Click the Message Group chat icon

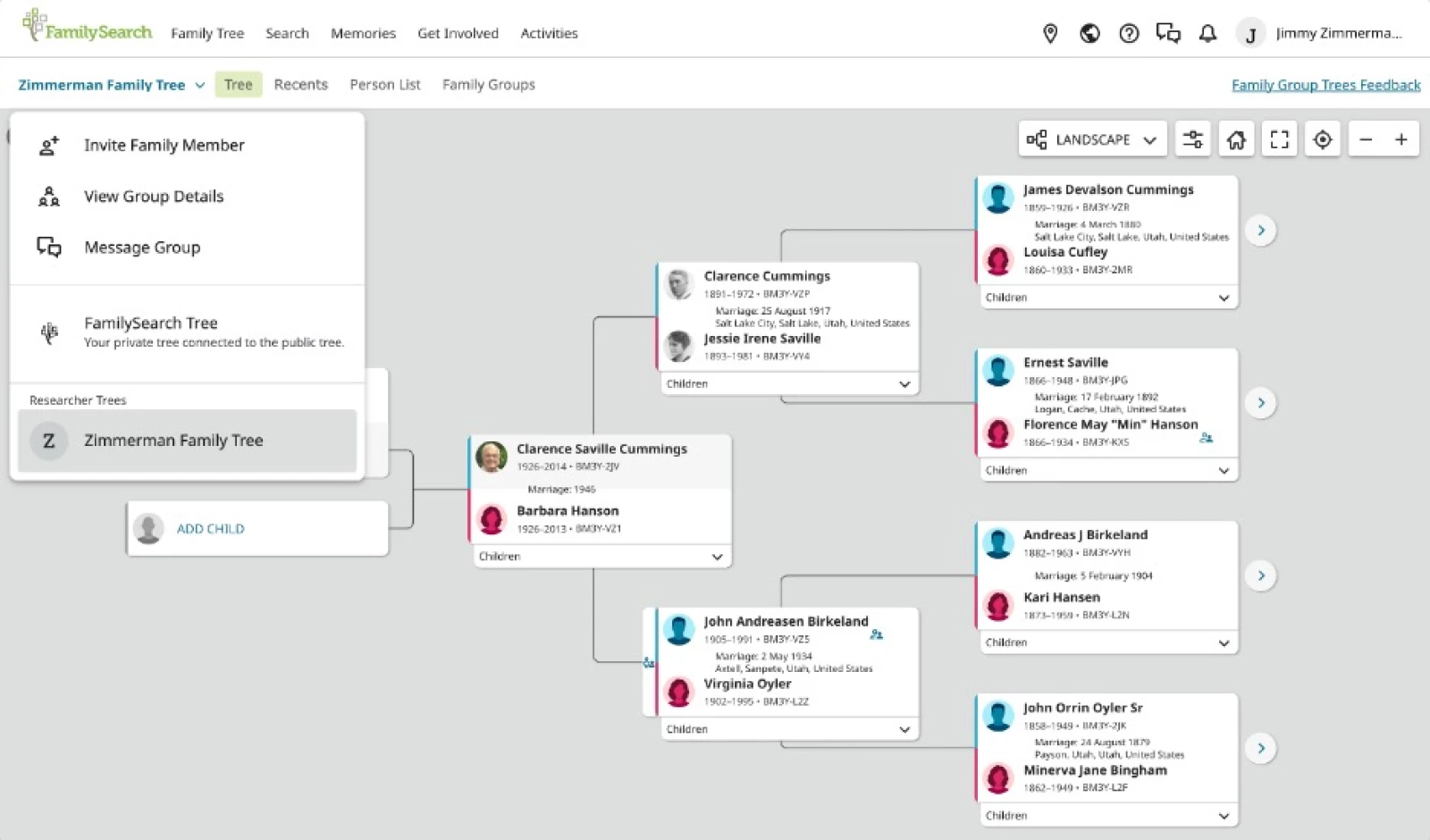pyautogui.click(x=49, y=248)
